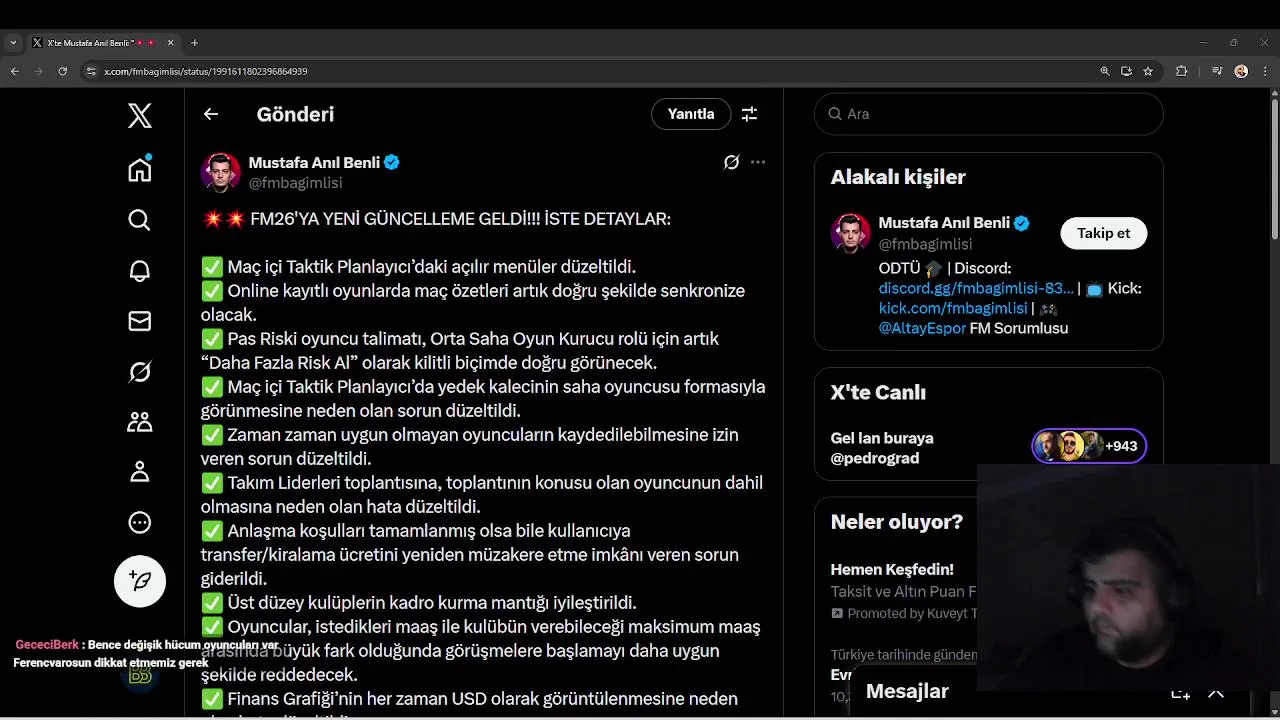This screenshot has height=720, width=1280.
Task: Click the page vertical scrollbar thumb
Action: 1274,169
